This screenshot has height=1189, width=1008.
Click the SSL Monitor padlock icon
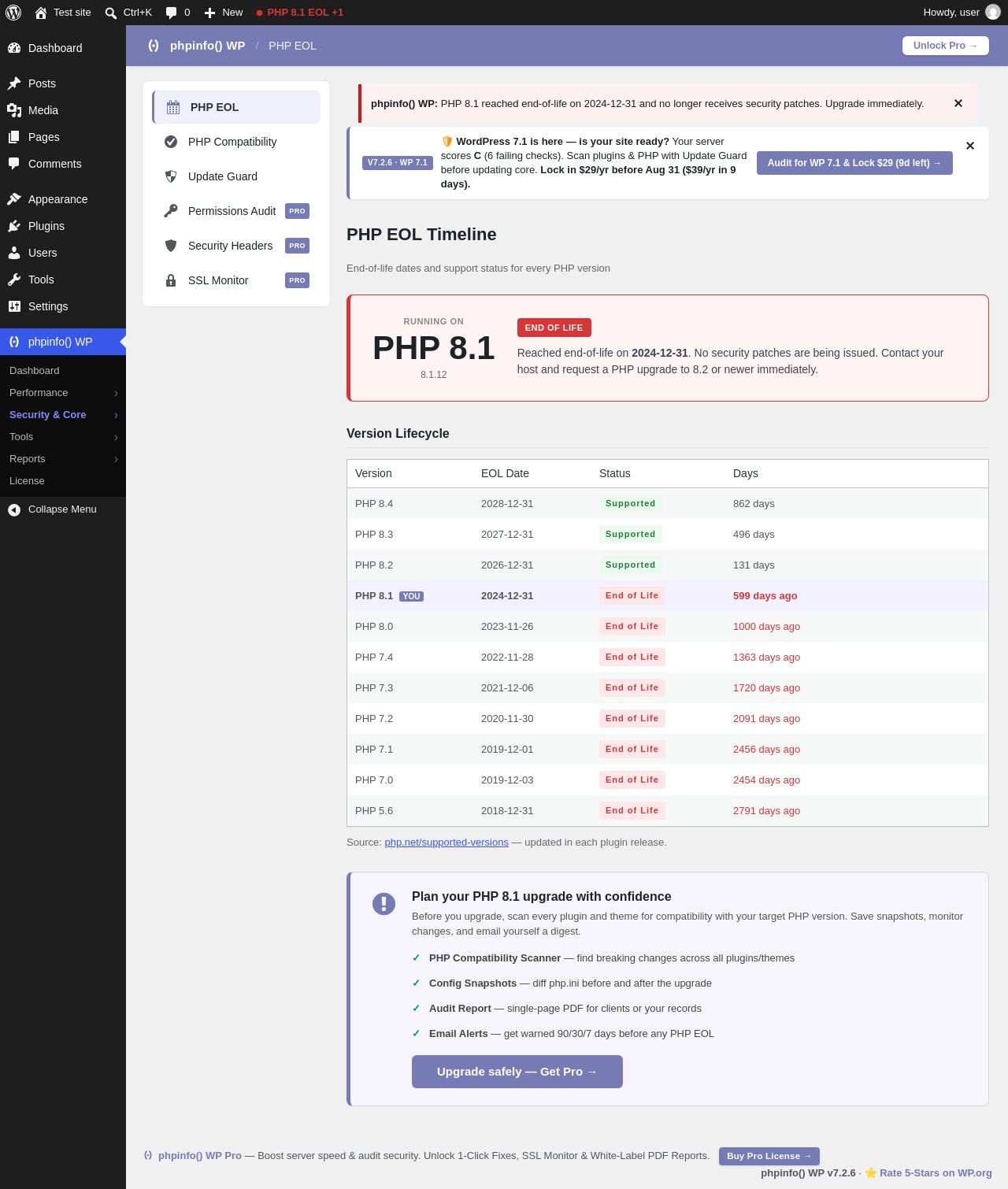(171, 280)
